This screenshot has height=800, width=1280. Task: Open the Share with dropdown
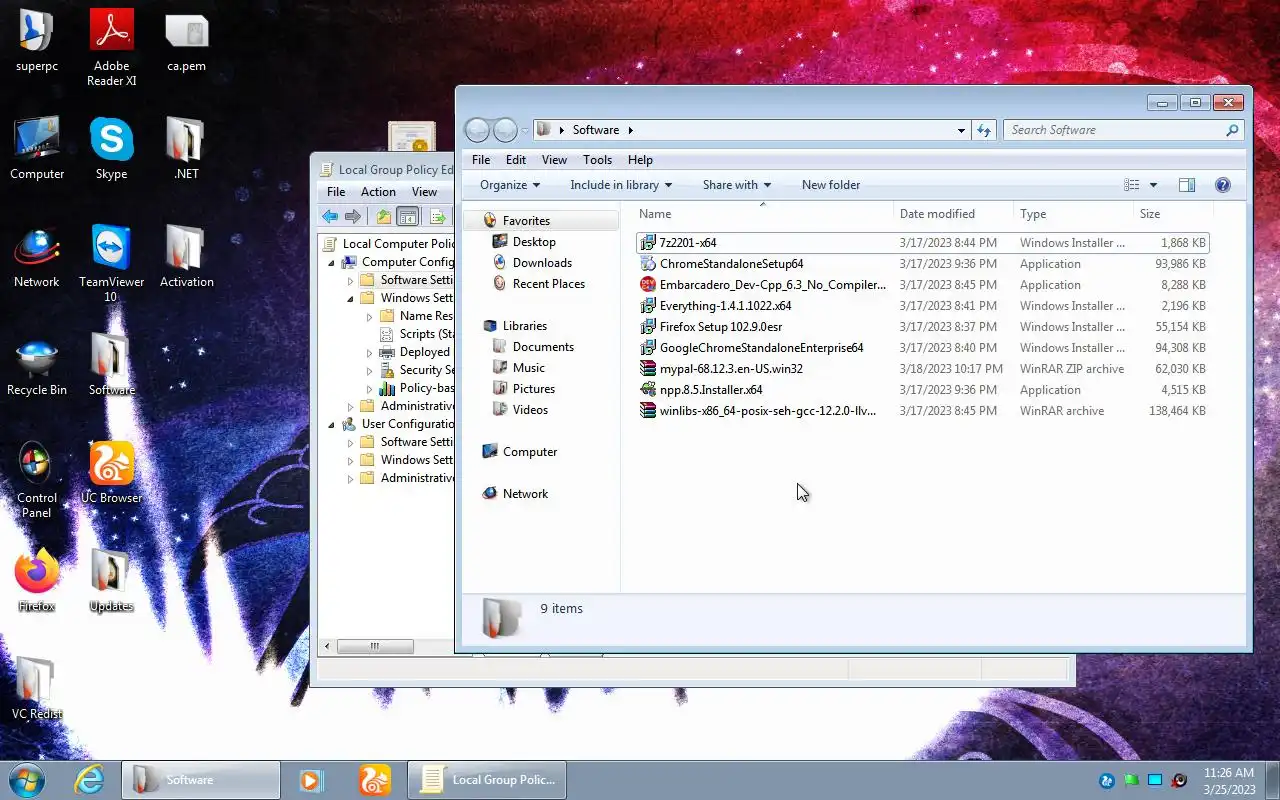click(737, 185)
